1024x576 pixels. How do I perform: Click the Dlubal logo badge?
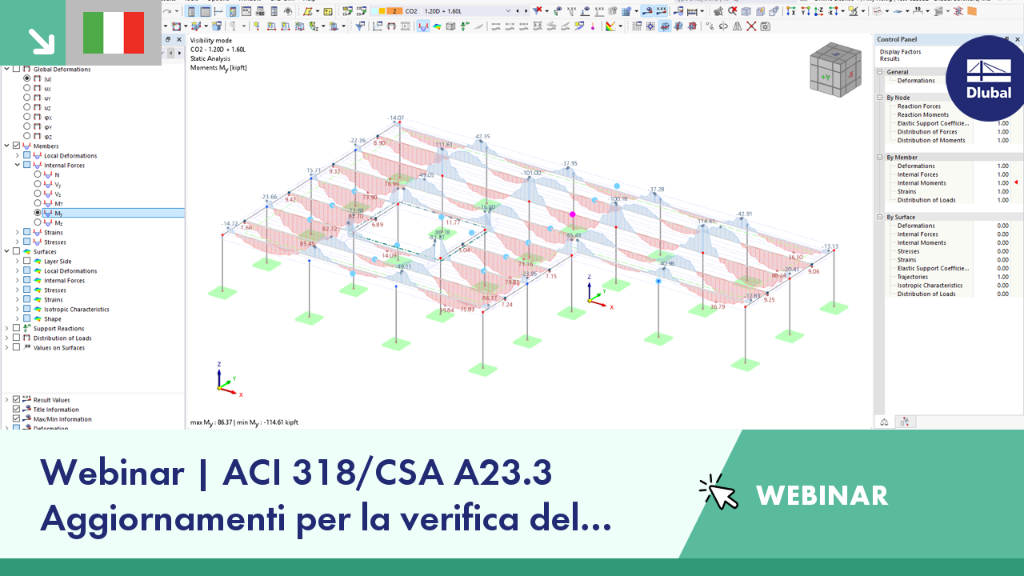[988, 78]
